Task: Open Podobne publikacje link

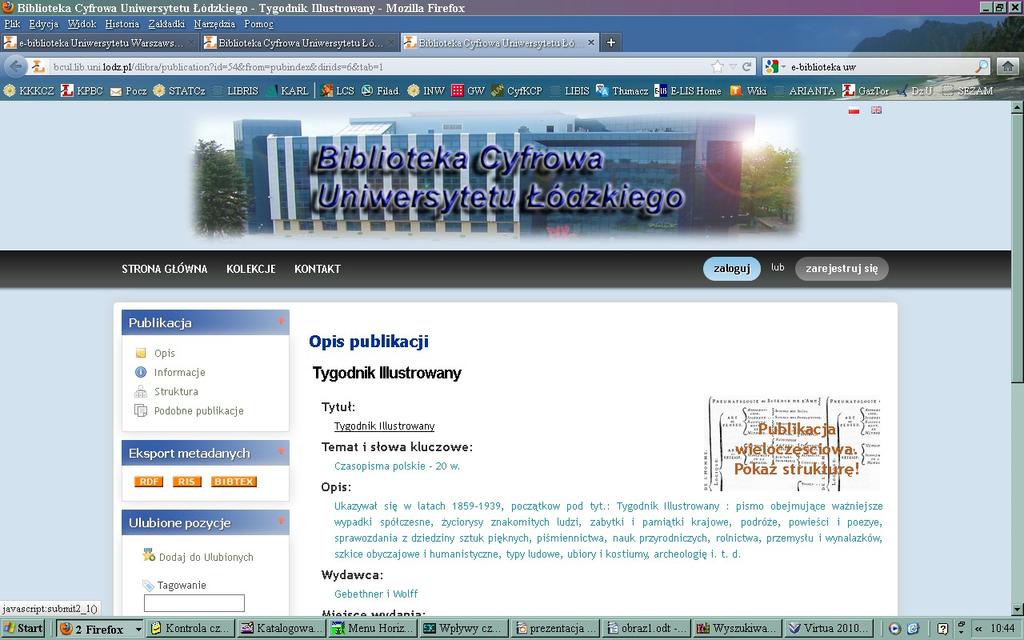Action: pos(199,411)
